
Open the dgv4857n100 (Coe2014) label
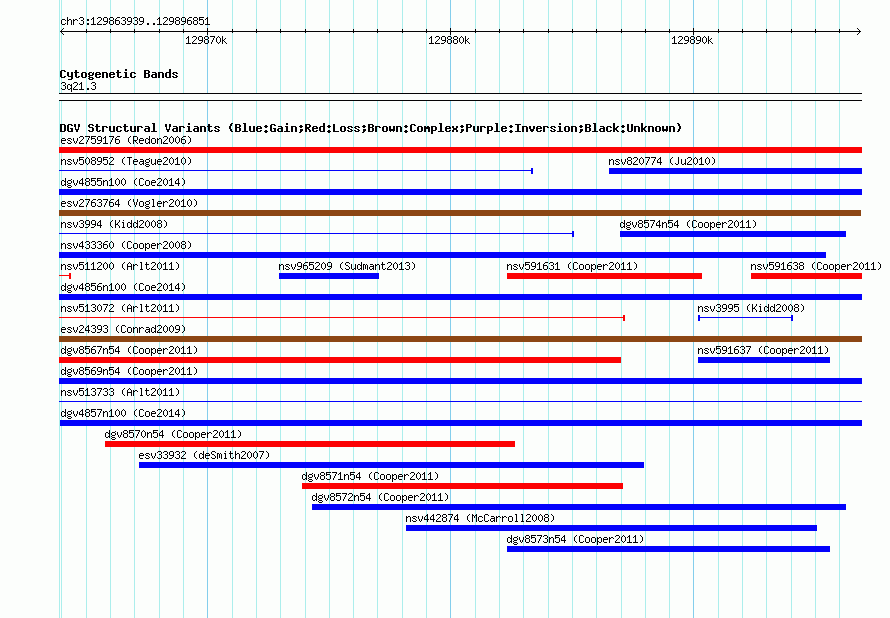click(123, 413)
